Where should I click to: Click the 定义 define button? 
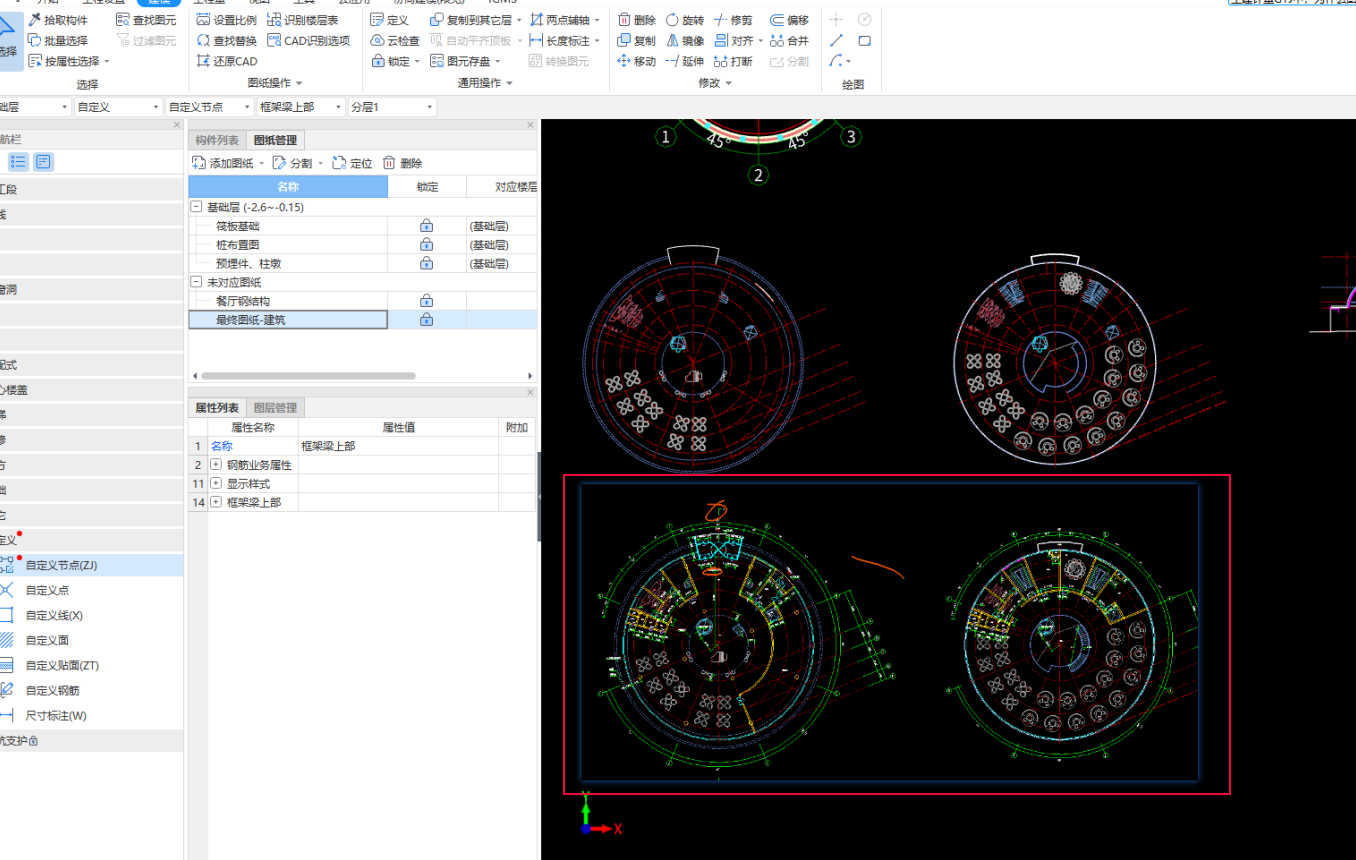tap(390, 20)
